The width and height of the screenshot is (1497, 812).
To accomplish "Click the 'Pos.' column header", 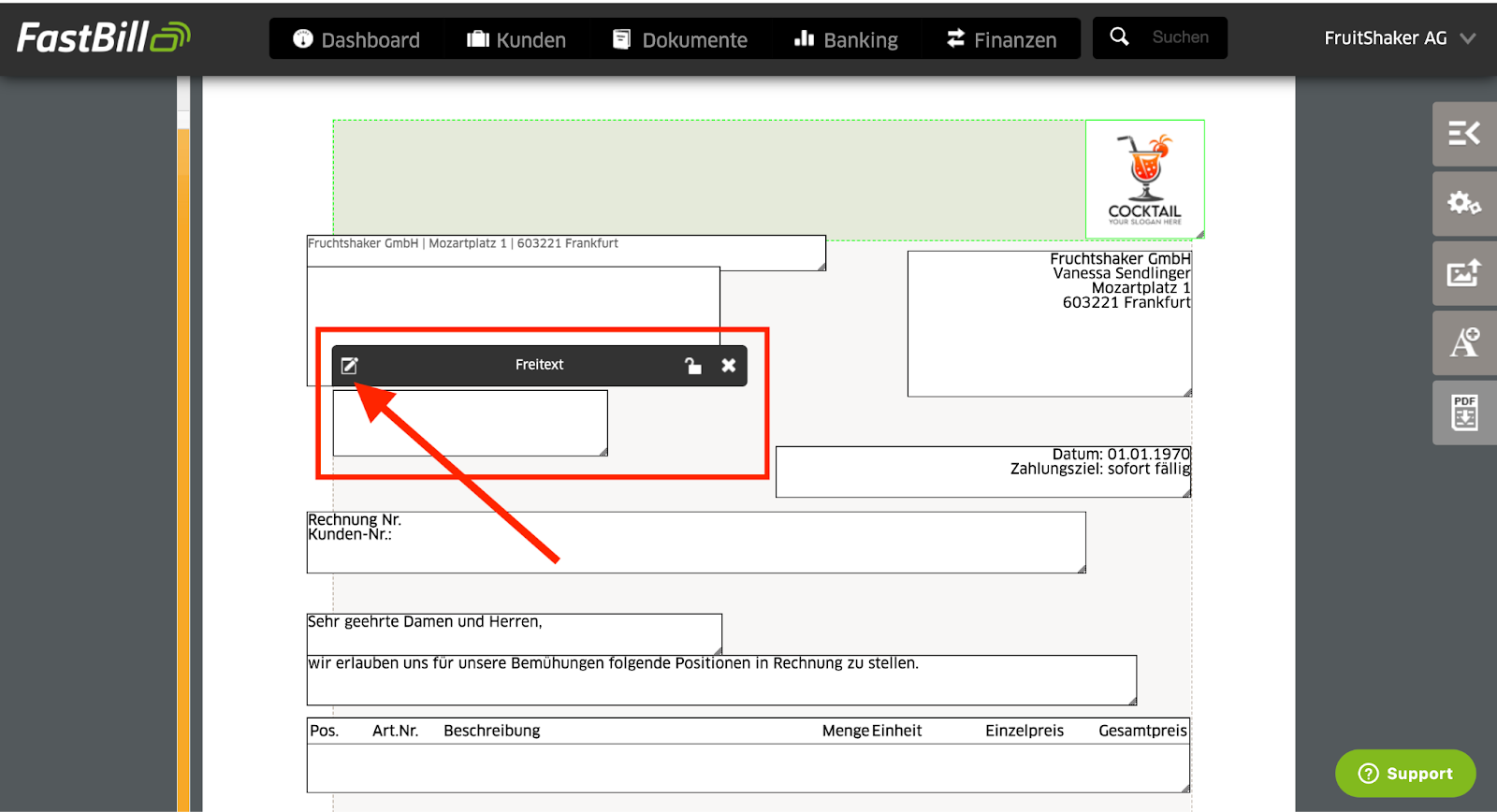I will [324, 731].
